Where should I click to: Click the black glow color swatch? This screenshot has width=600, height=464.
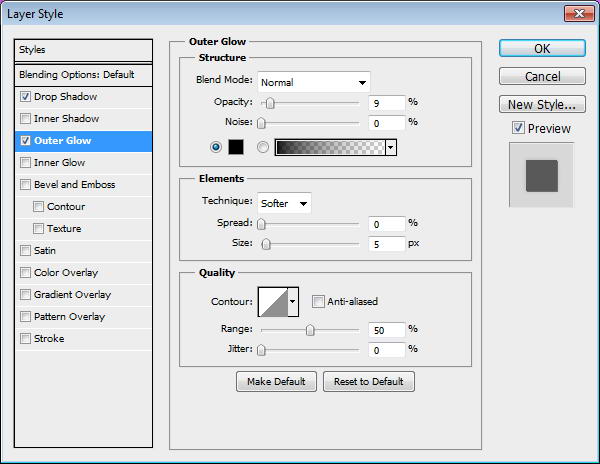tap(236, 147)
